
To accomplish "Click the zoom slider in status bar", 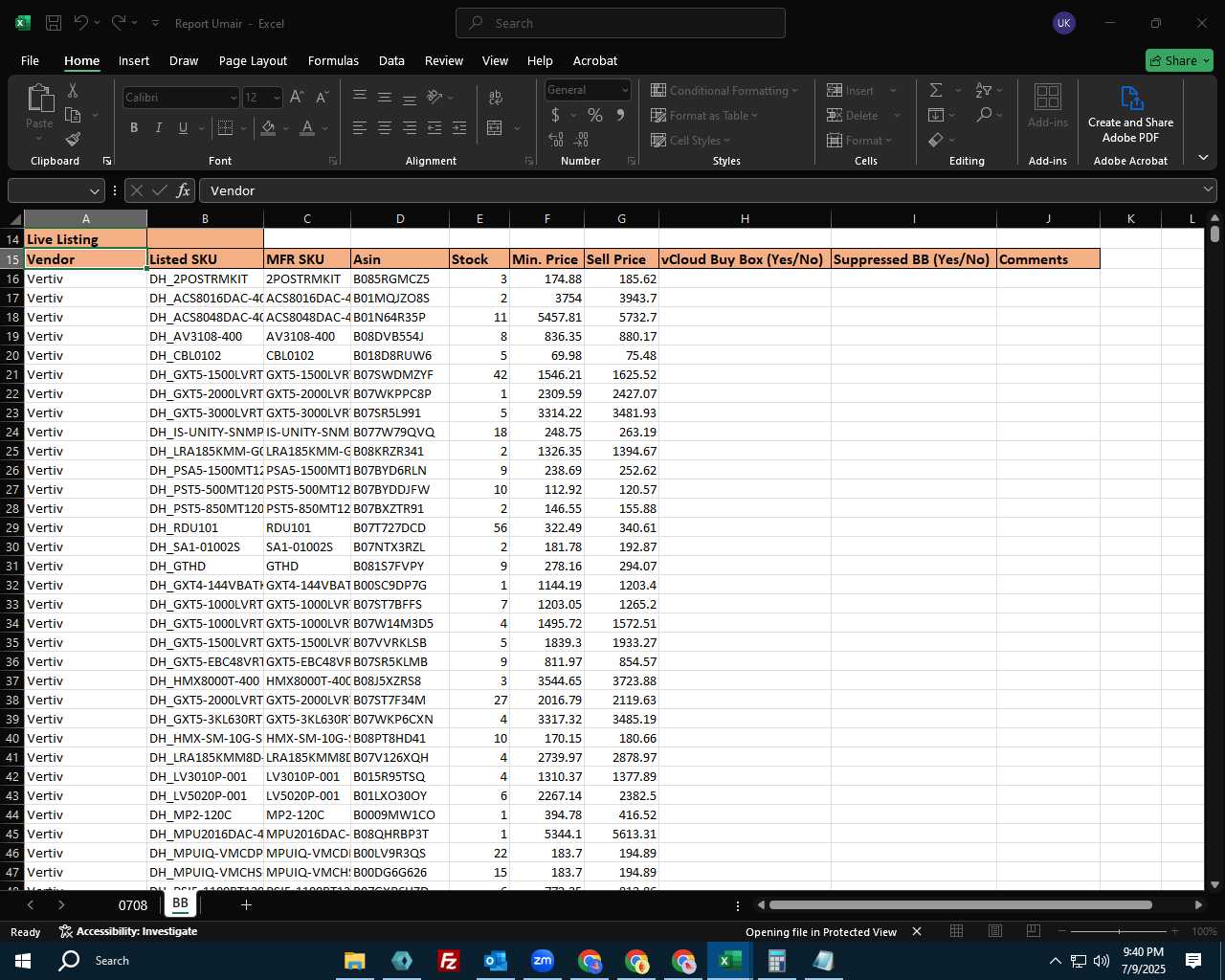I will pyautogui.click(x=1119, y=931).
